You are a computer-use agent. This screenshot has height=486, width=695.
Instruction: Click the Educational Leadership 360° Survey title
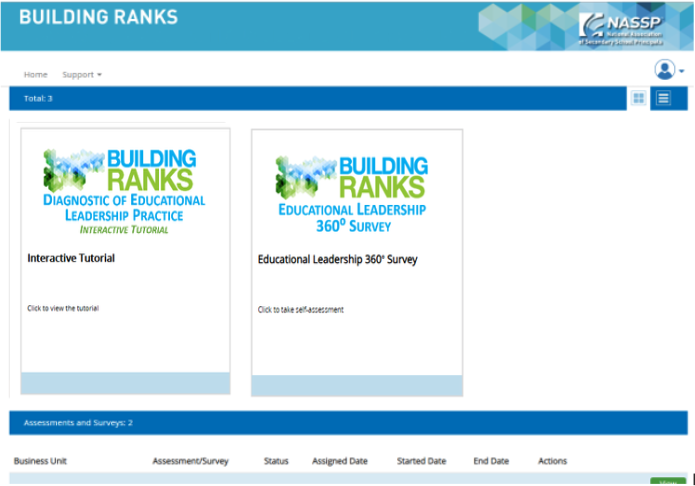point(337,259)
